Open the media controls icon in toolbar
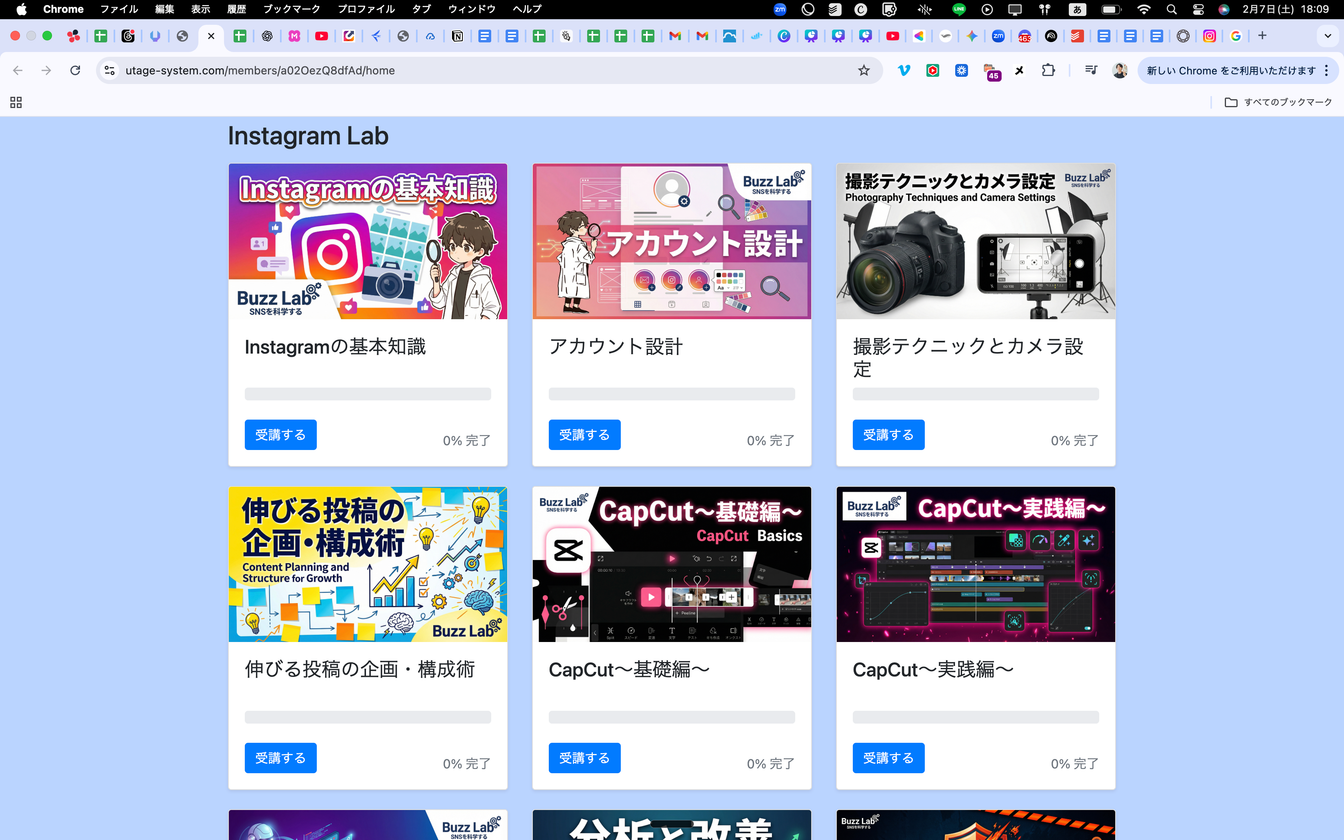The image size is (1344, 840). [x=1091, y=71]
